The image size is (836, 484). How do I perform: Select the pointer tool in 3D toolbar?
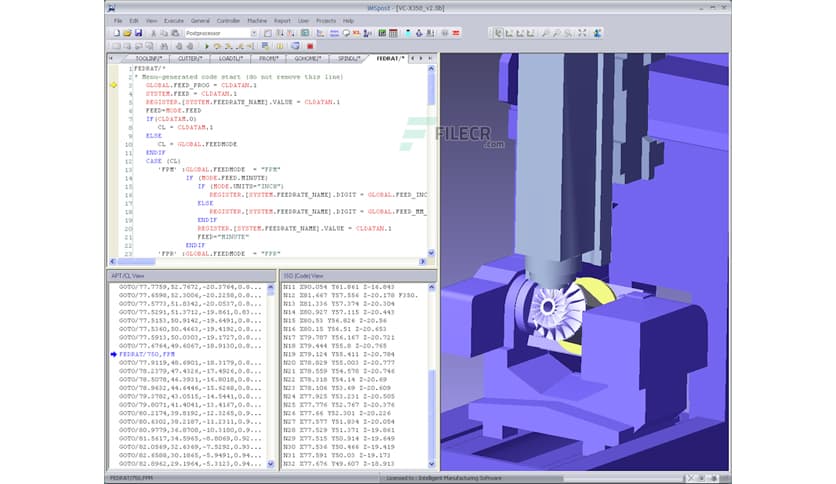(x=498, y=33)
